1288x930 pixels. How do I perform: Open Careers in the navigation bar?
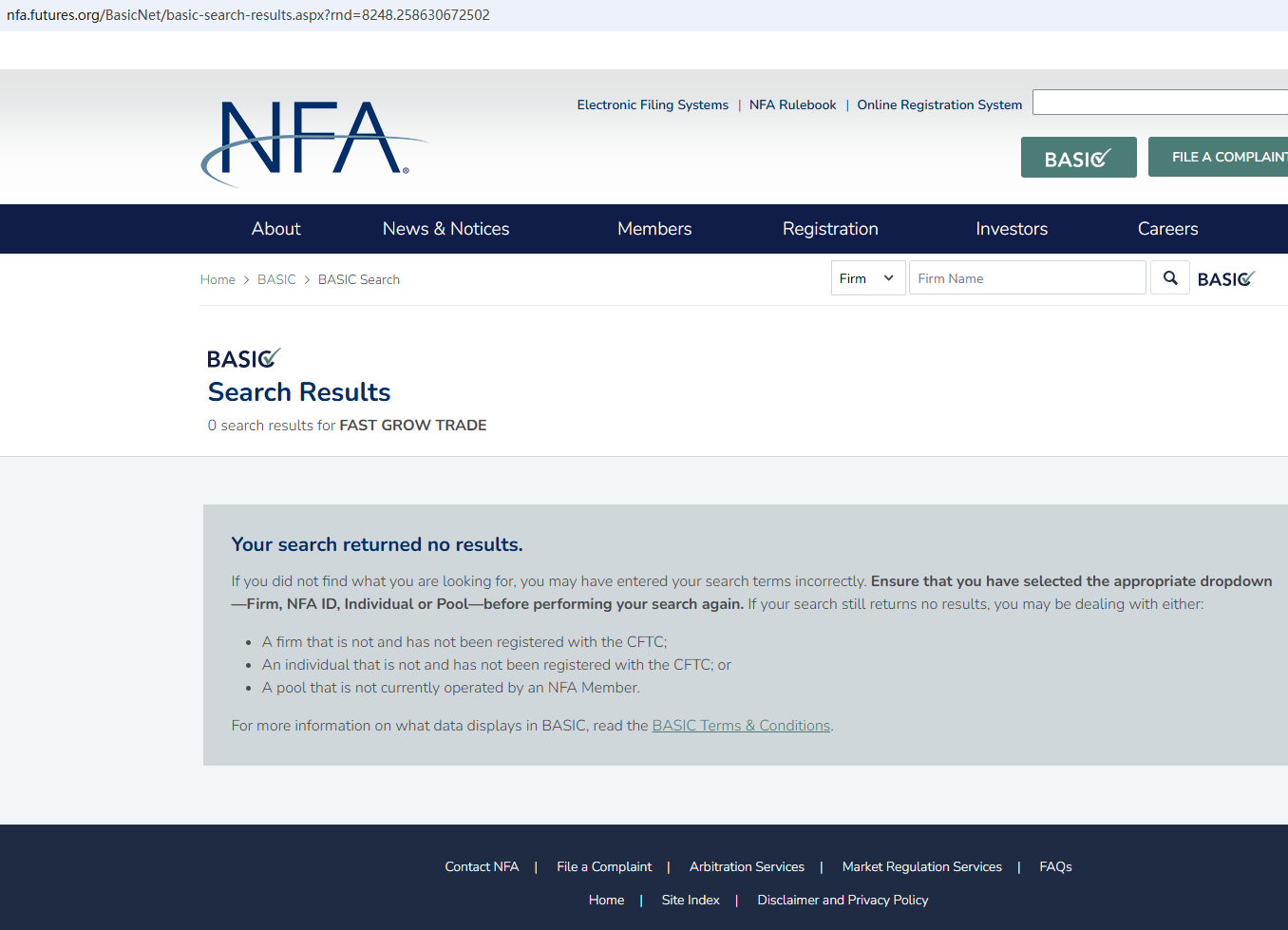tap(1167, 229)
